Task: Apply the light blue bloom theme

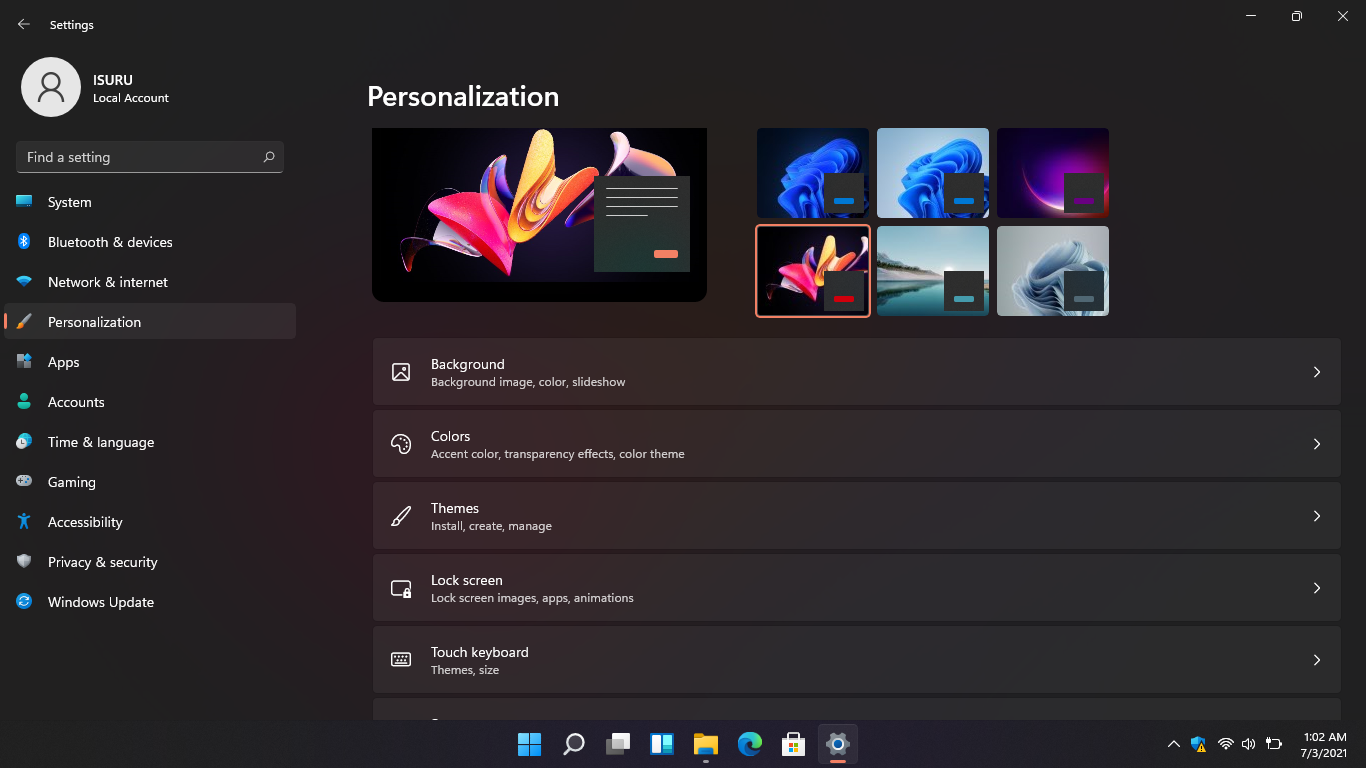Action: click(933, 173)
